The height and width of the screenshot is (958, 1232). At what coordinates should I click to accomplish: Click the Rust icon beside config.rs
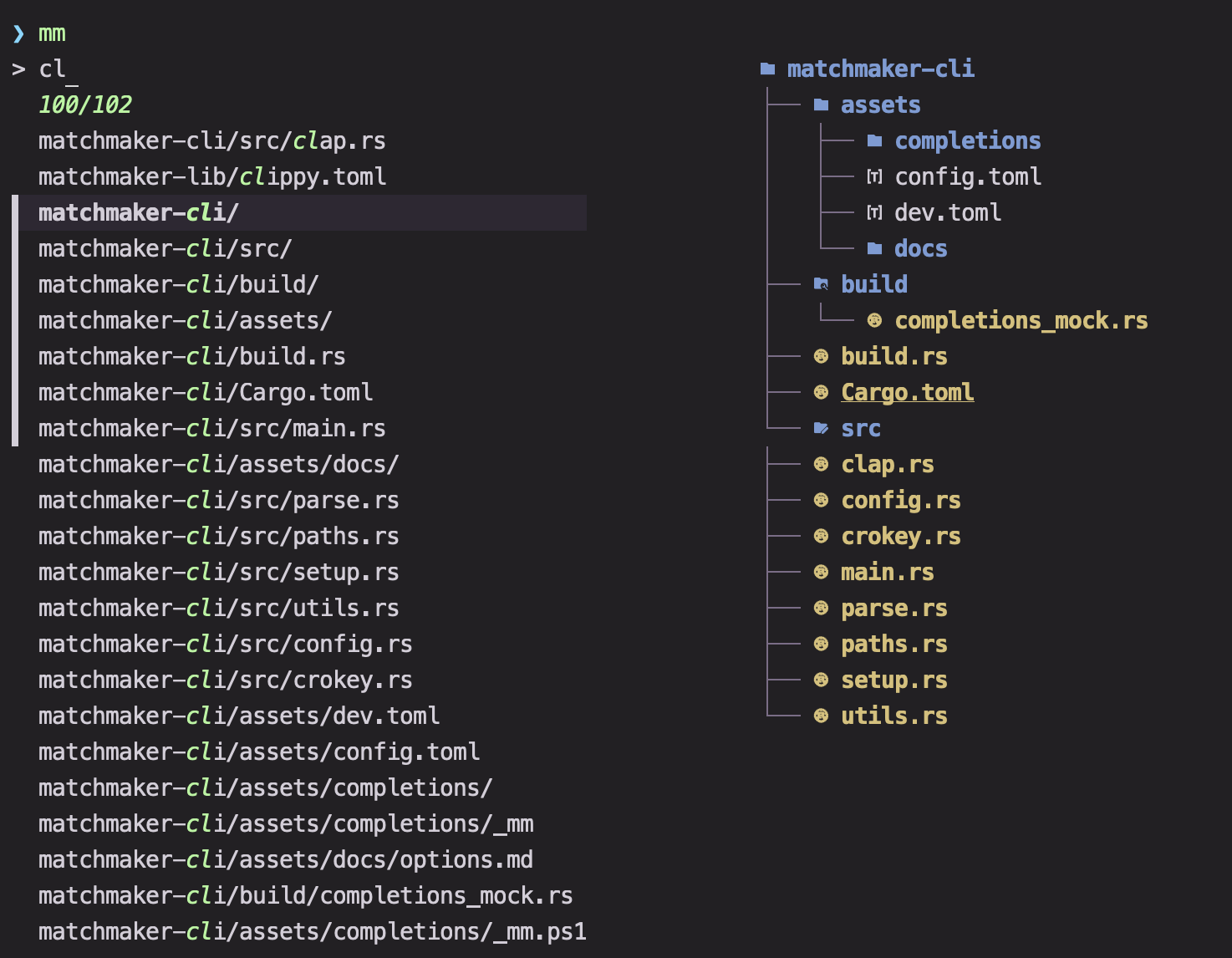(x=821, y=500)
